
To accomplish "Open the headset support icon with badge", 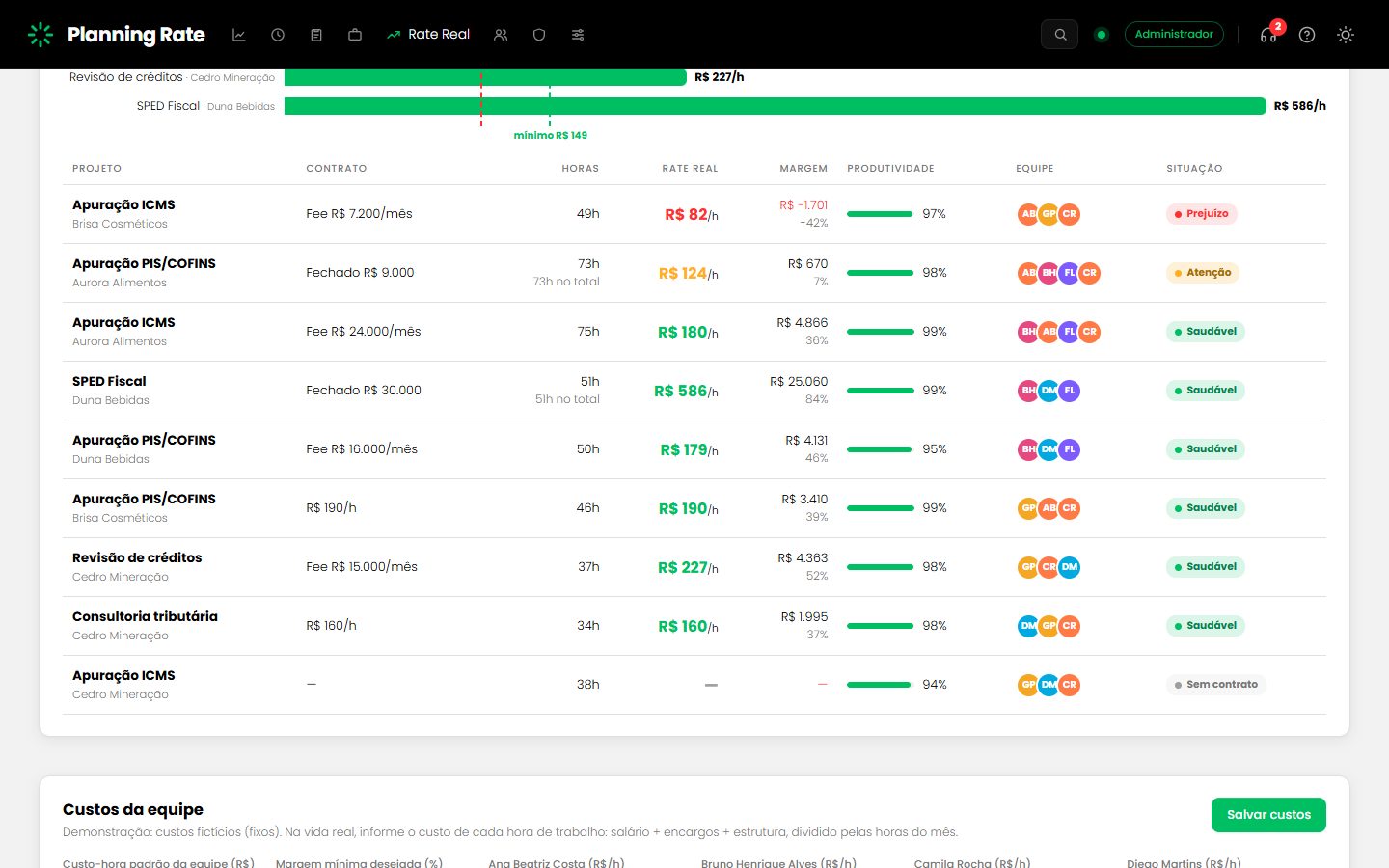I will click(1269, 35).
